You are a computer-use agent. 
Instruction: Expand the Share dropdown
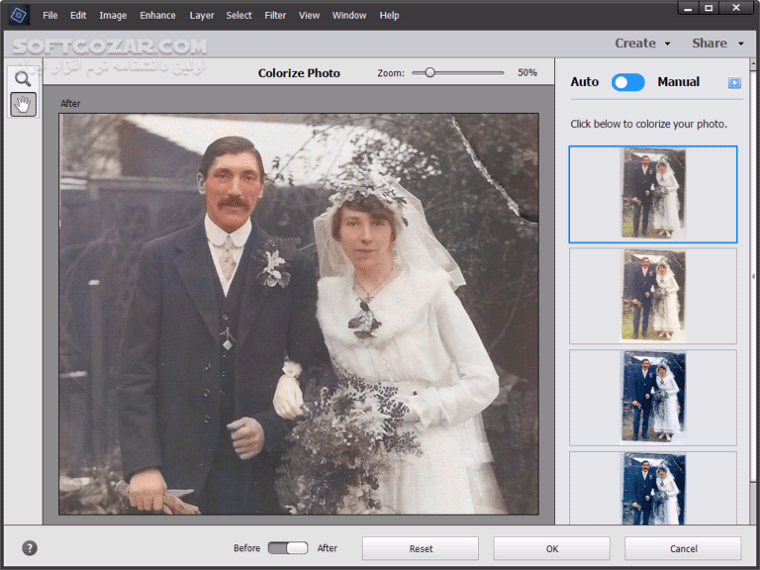(717, 43)
